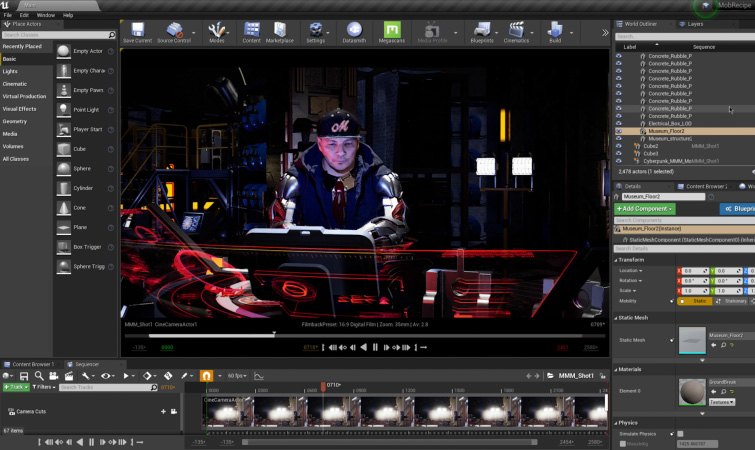The width and height of the screenshot is (755, 450).
Task: Enable the Simulate Physics checkbox
Action: click(681, 433)
